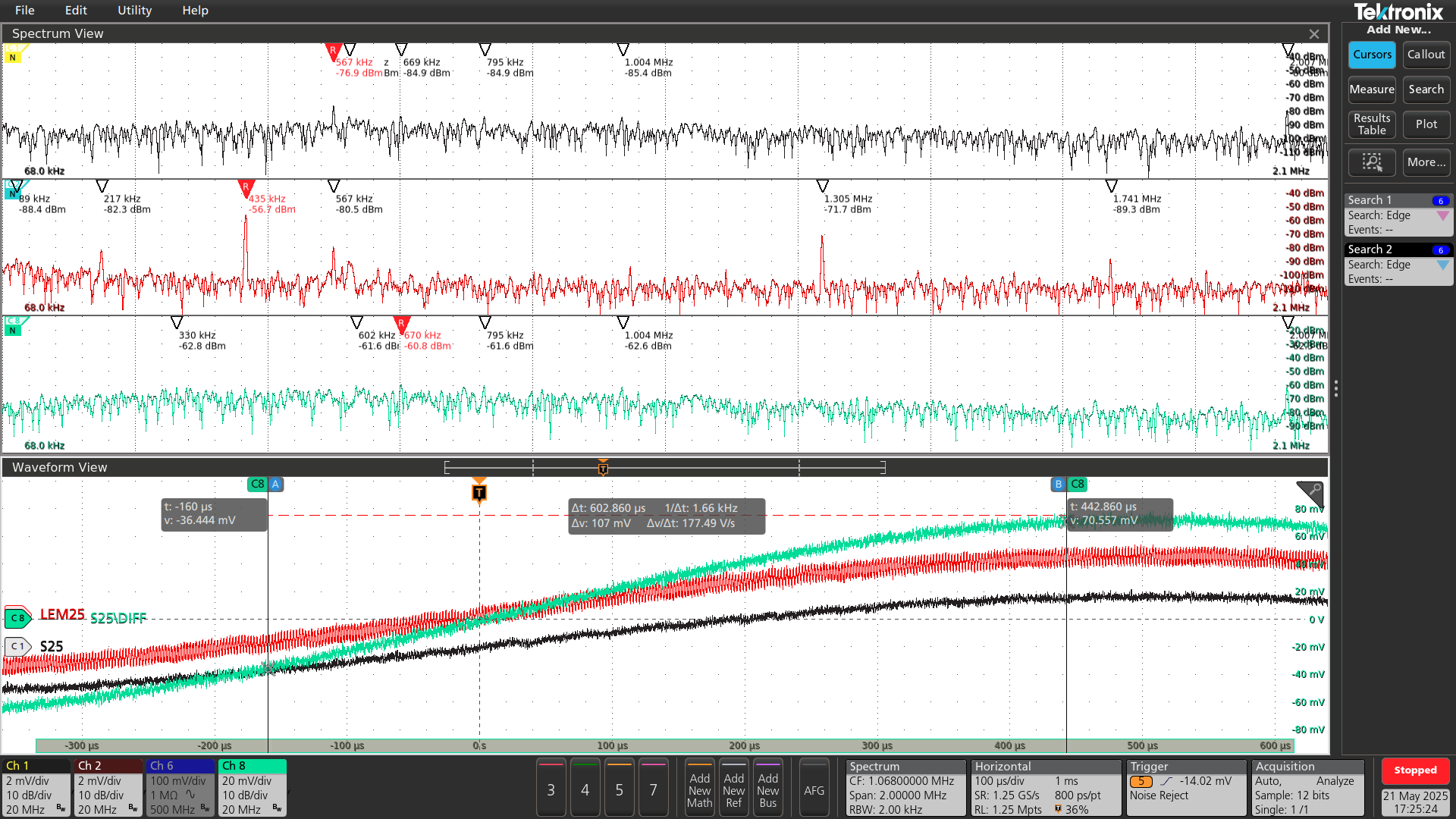Click cursor B handle on waveform
Image resolution: width=1456 pixels, height=819 pixels.
pos(1058,484)
